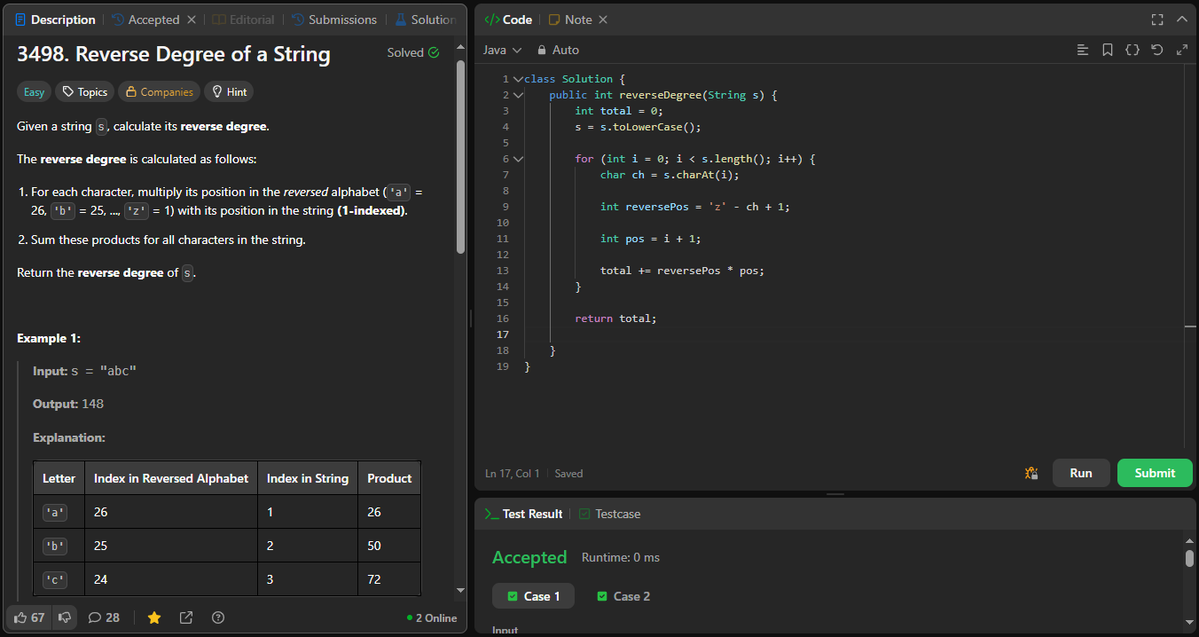Click the help question-mark icon
The width and height of the screenshot is (1199, 637).
(218, 617)
